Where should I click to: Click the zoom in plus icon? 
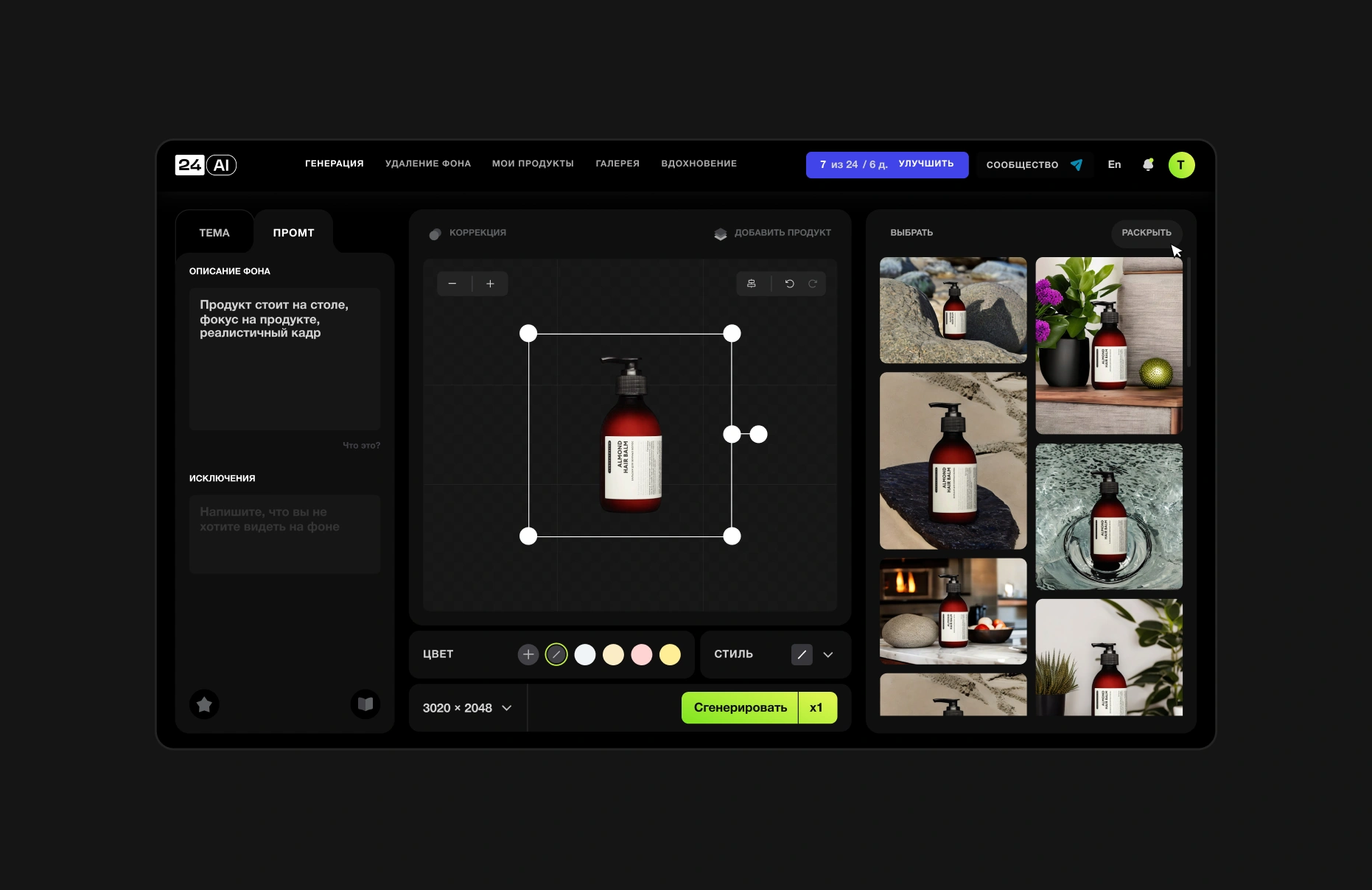point(490,284)
